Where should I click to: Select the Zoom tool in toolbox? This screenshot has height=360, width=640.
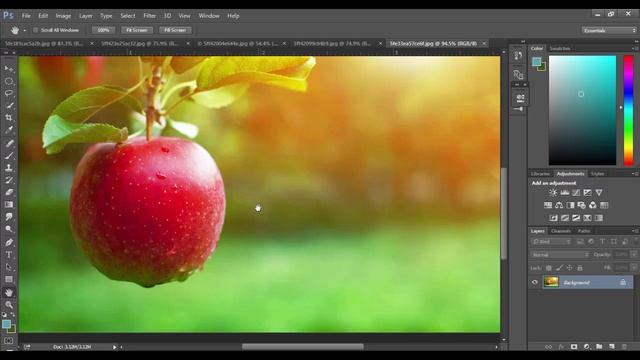coord(9,304)
